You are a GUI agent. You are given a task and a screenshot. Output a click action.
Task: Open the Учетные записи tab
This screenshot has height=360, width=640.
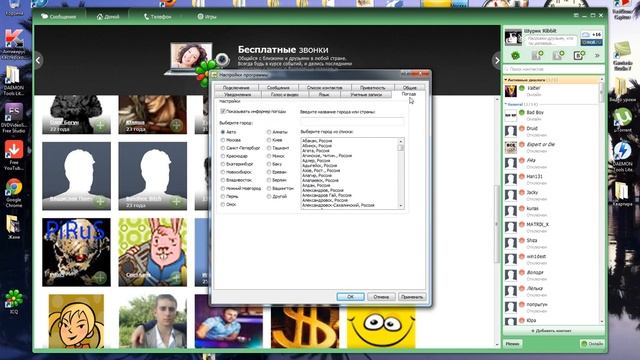pos(366,94)
